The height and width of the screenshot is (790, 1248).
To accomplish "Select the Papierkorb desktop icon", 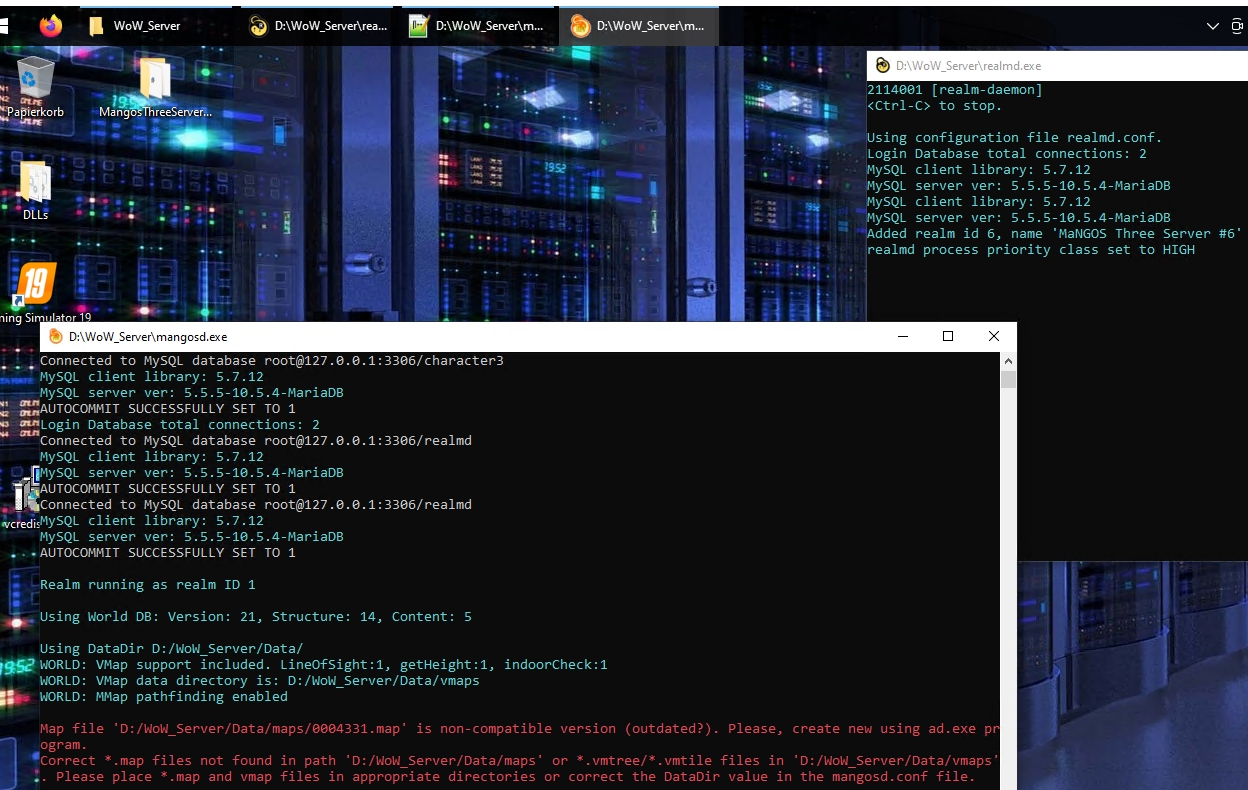I will click(x=35, y=87).
